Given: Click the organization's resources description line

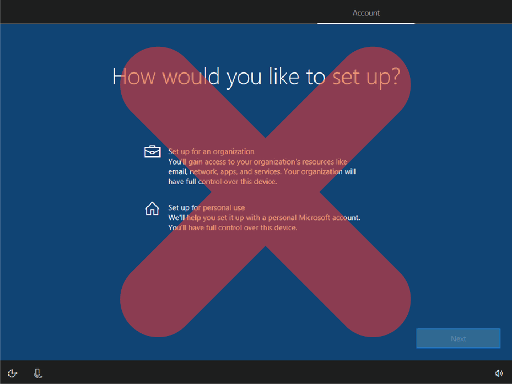Looking at the screenshot, I should pos(258,162).
